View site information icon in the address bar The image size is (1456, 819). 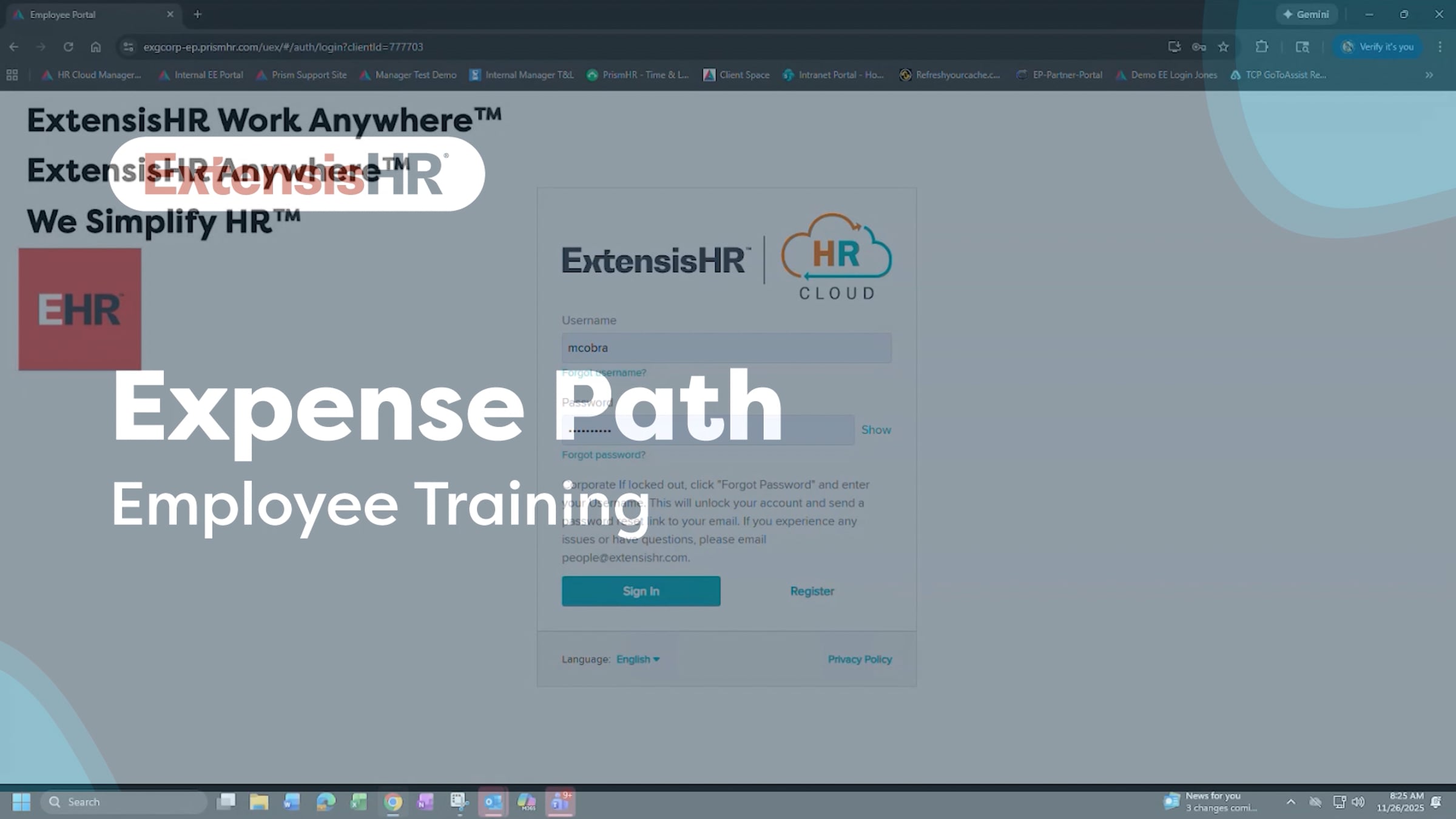coord(127,47)
